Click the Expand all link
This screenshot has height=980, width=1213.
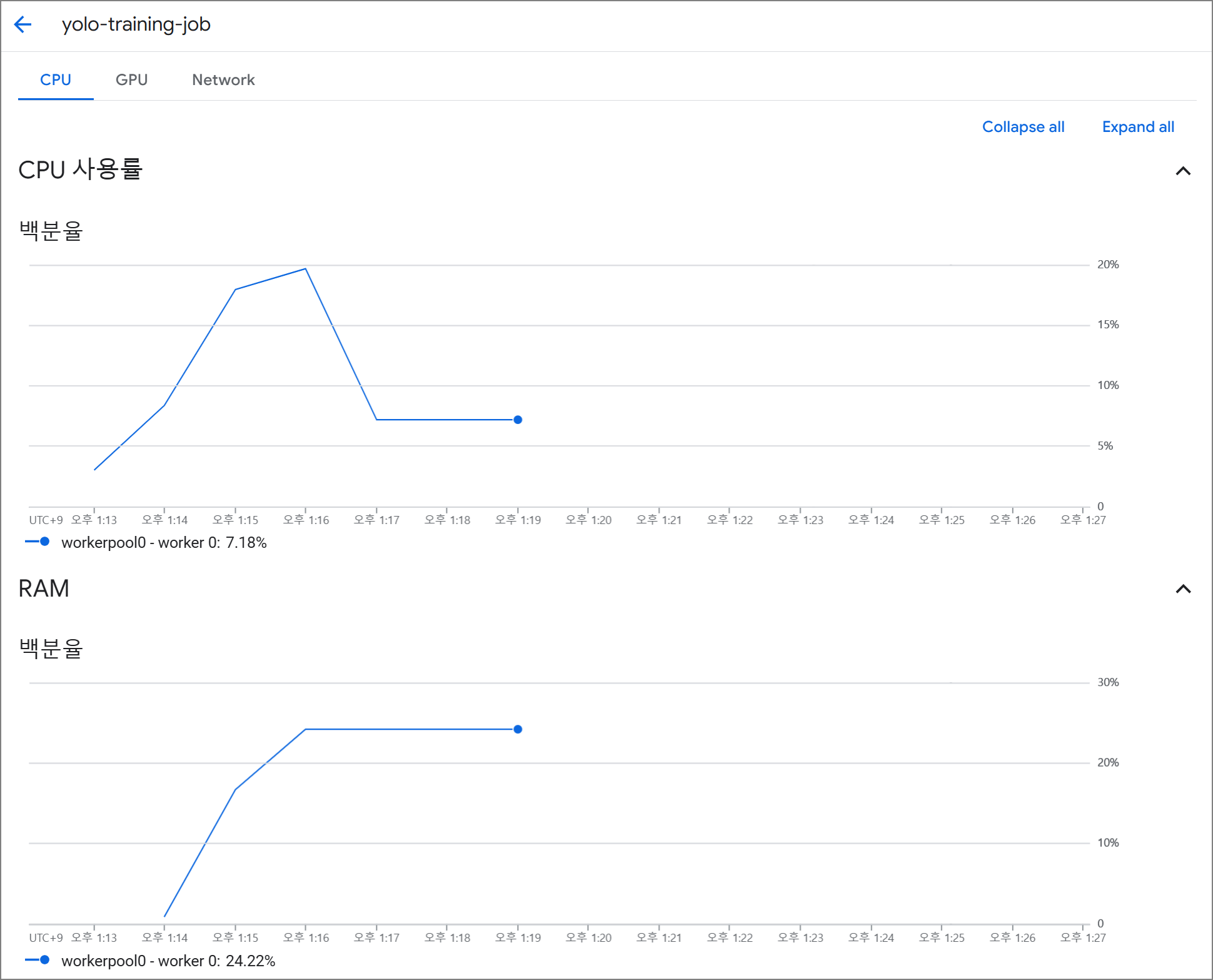[x=1137, y=127]
